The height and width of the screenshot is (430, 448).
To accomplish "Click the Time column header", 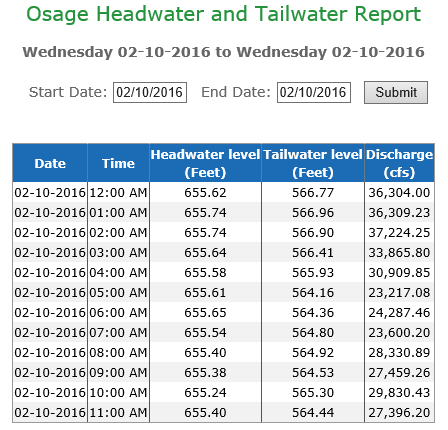I will click(x=118, y=163).
